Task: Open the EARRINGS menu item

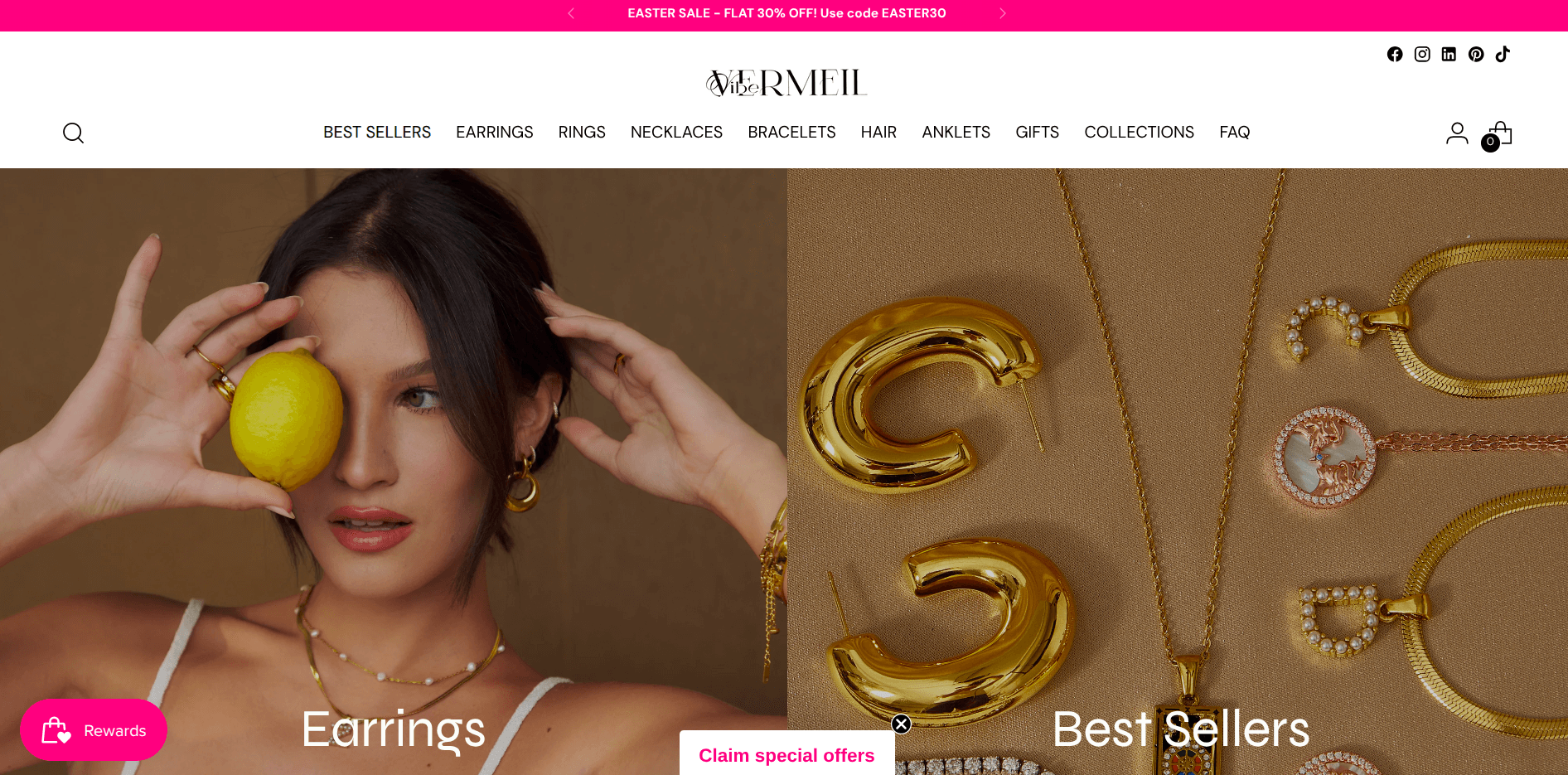Action: [x=495, y=133]
